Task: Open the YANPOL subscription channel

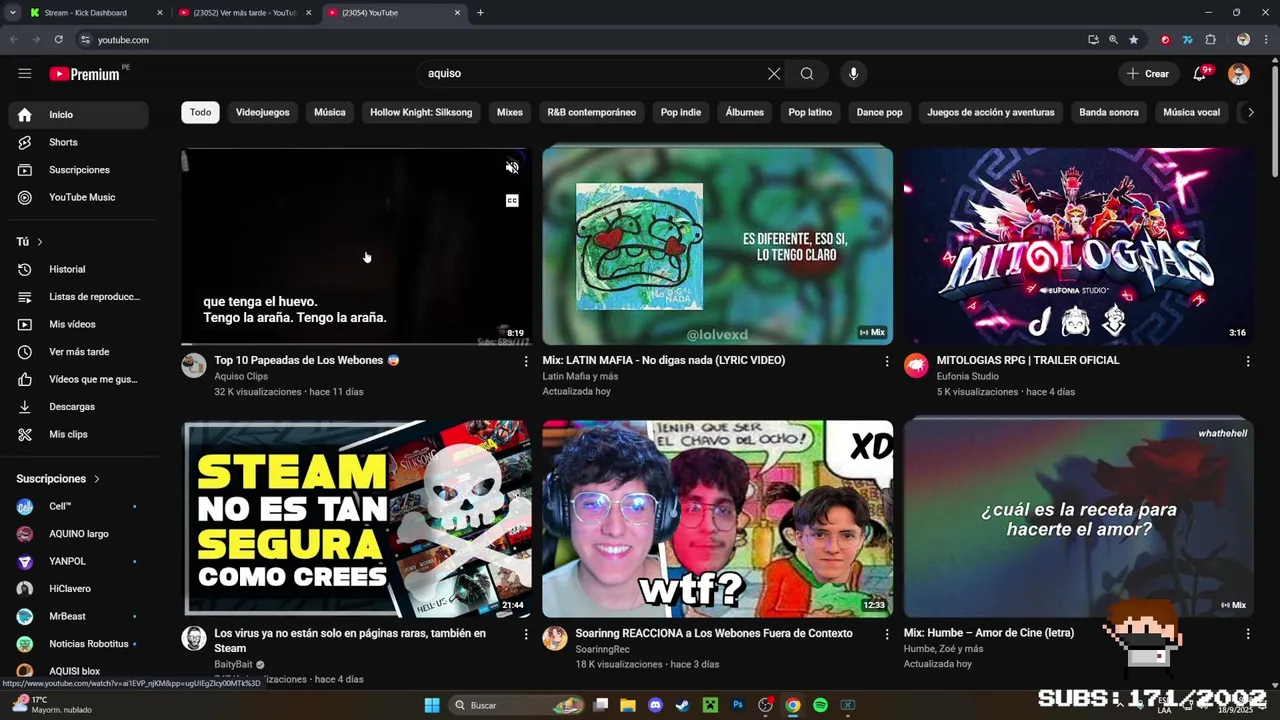Action: 78,562
